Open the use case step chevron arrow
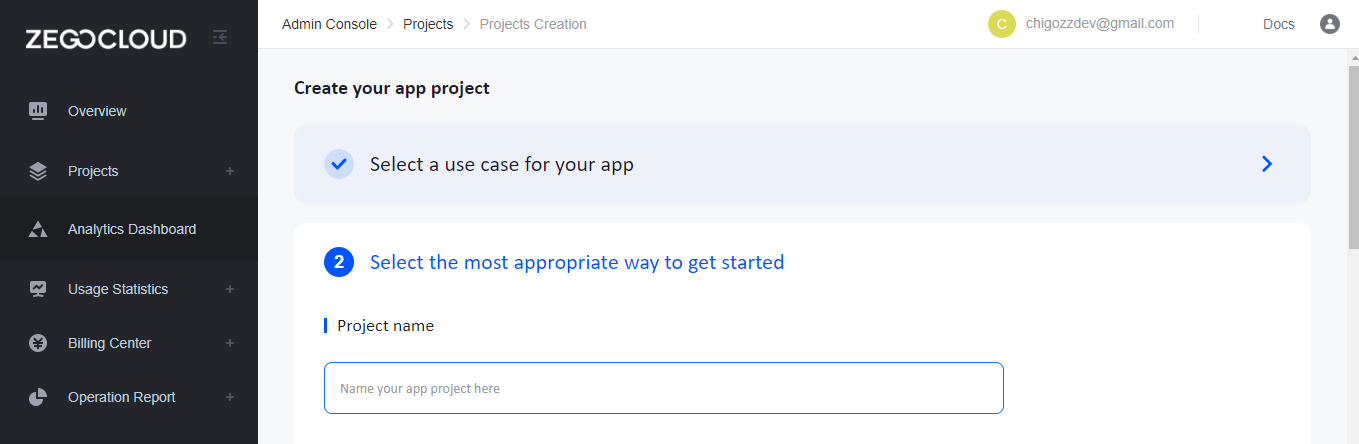Image resolution: width=1359 pixels, height=444 pixels. pyautogui.click(x=1266, y=164)
